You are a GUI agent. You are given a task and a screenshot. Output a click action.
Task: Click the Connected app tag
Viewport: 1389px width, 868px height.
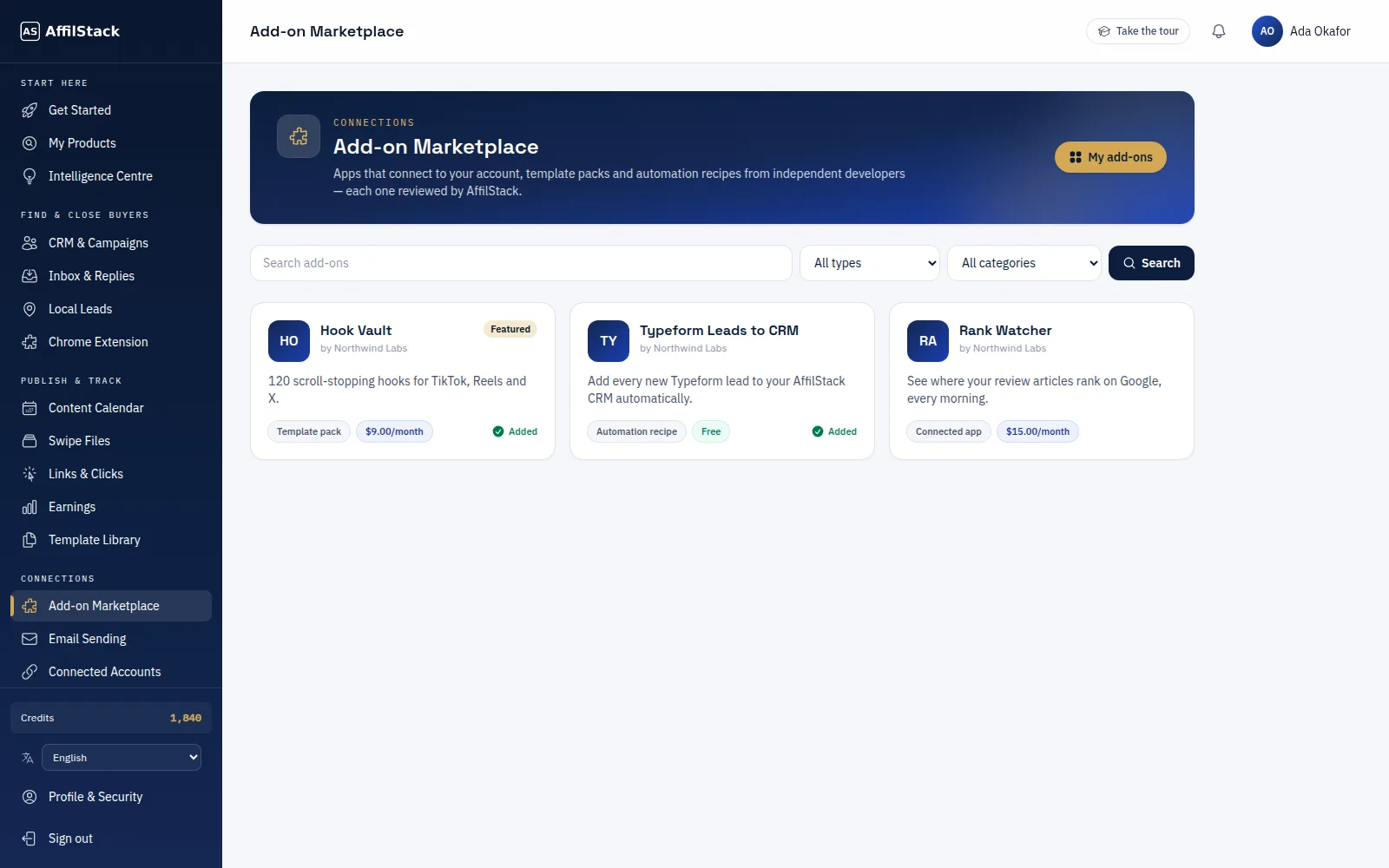pos(949,431)
